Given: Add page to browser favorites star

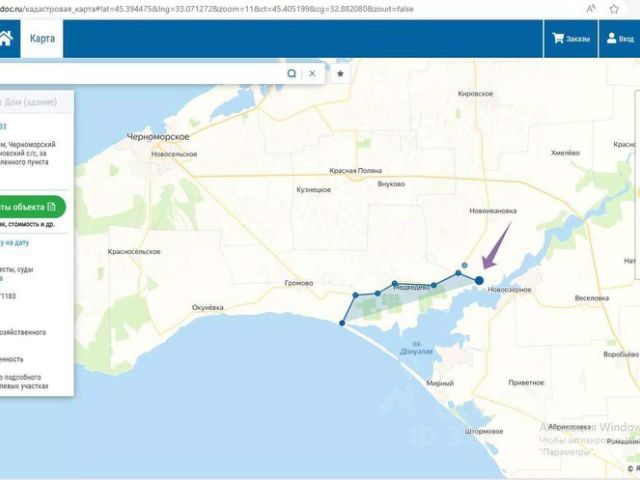Looking at the screenshot, I should 614,9.
